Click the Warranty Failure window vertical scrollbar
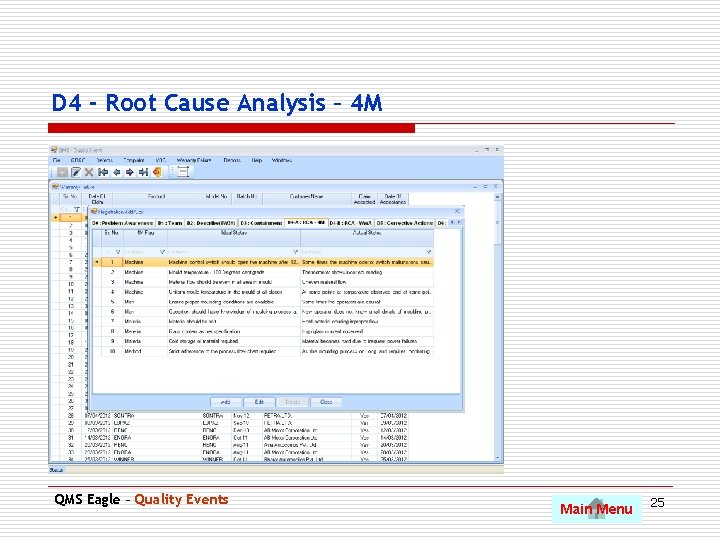Screen dimensions: 720x540 tap(497, 327)
